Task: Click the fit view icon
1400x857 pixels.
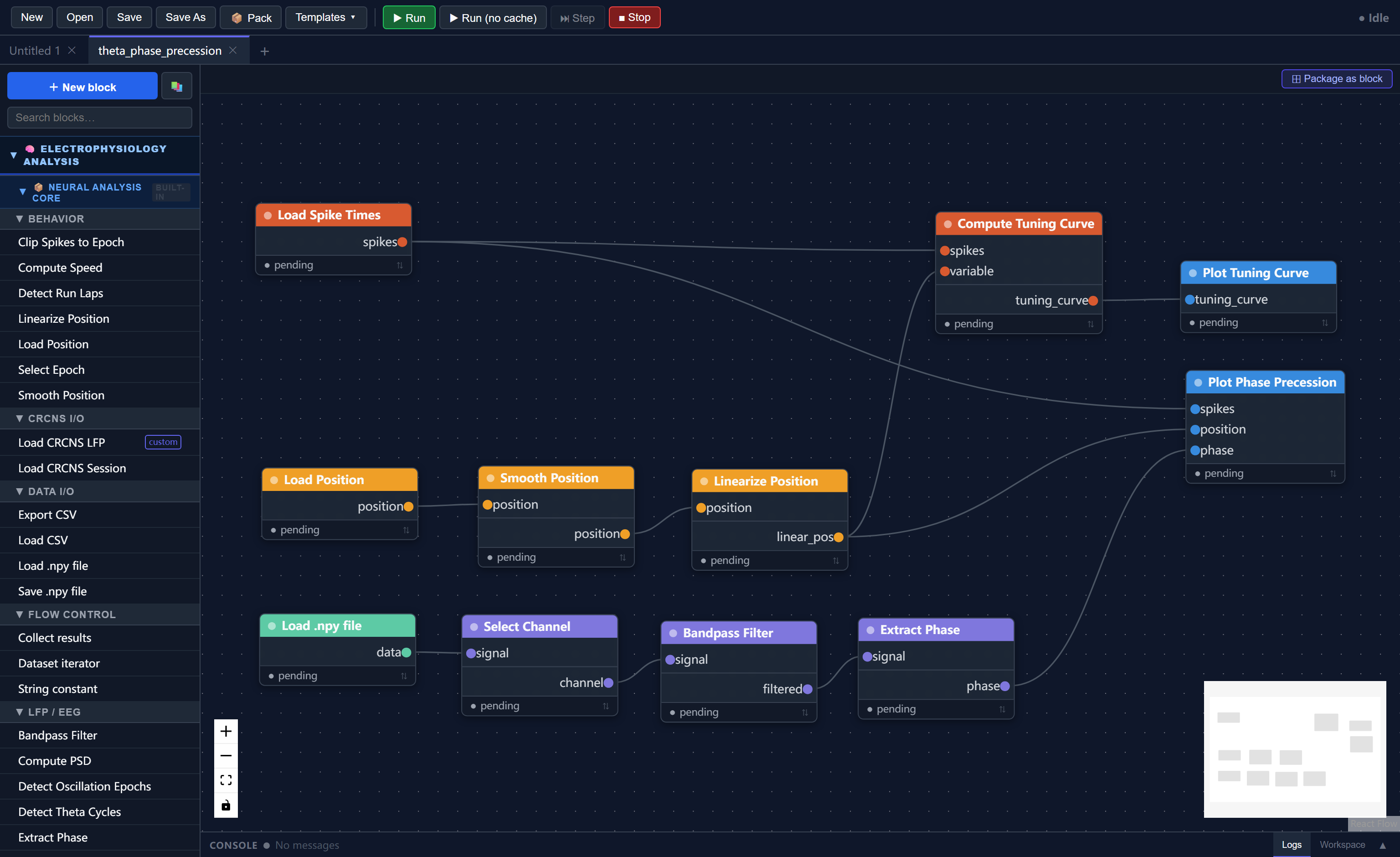Action: [226, 780]
